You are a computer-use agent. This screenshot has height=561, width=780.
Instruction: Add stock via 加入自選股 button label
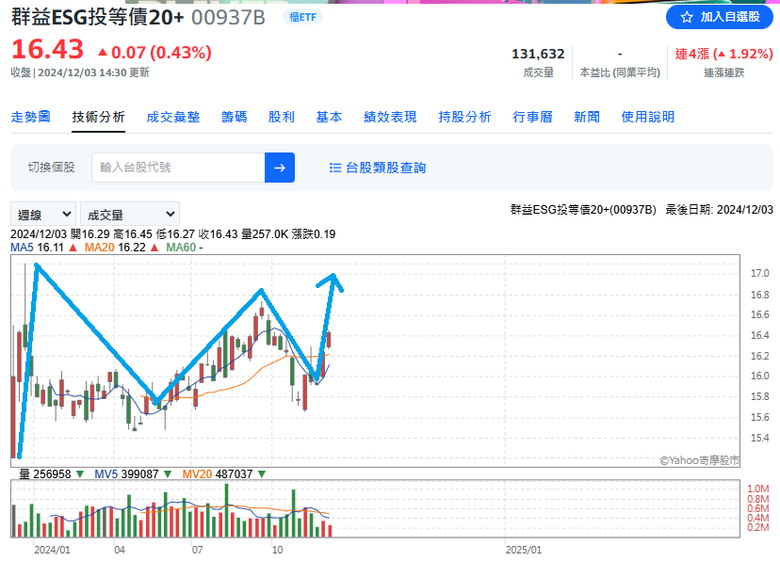(730, 17)
